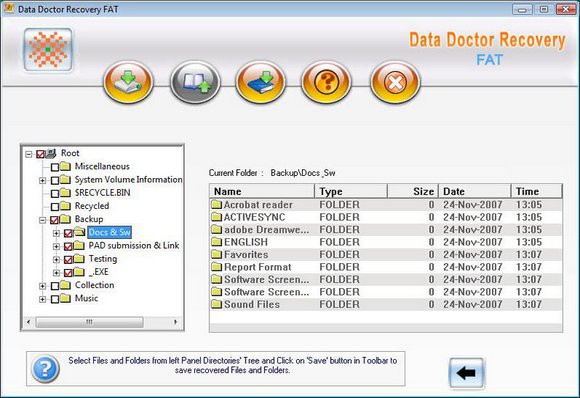
Task: Go back using the black arrow button
Action: click(x=466, y=373)
